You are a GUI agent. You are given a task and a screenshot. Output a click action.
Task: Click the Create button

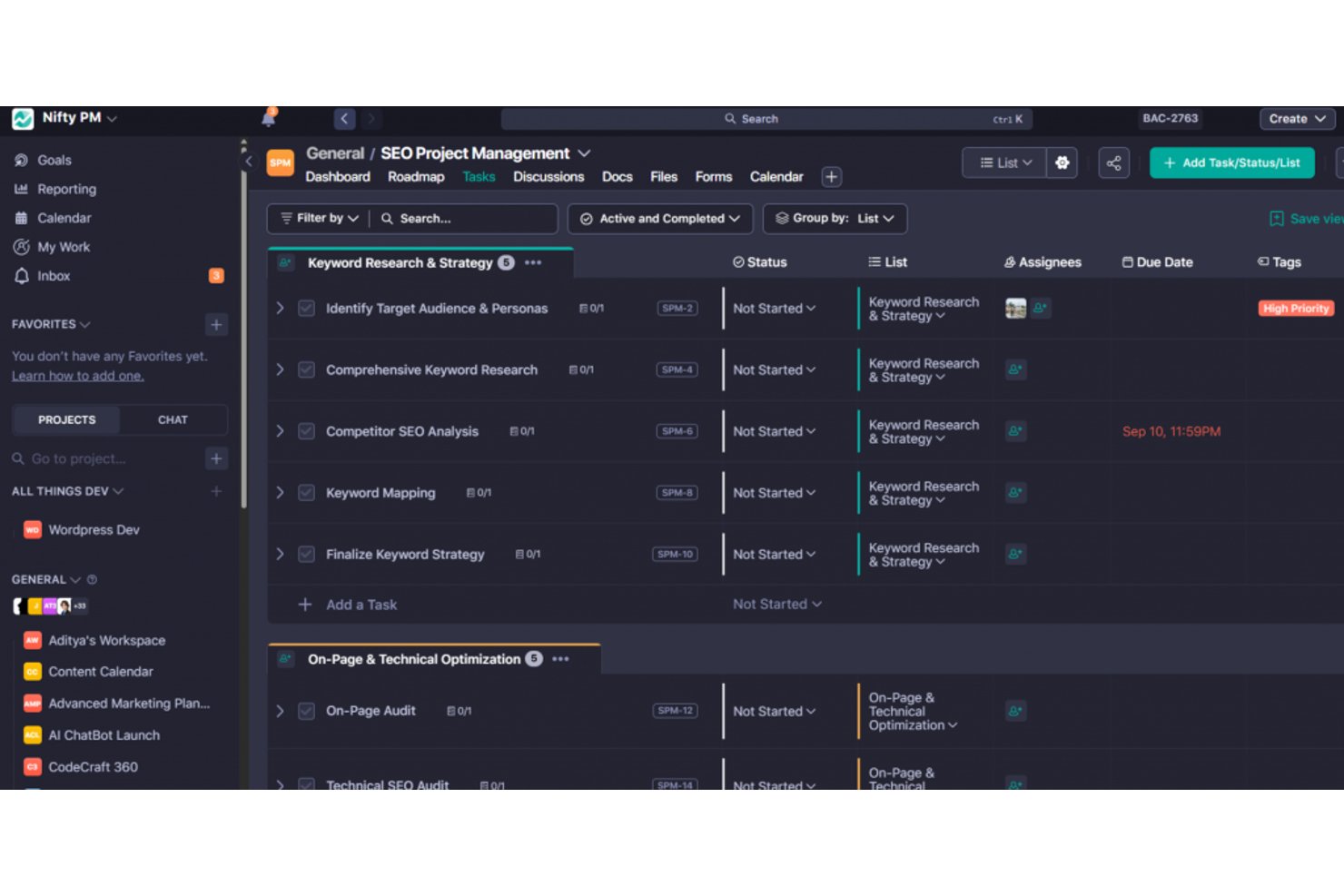coord(1297,119)
